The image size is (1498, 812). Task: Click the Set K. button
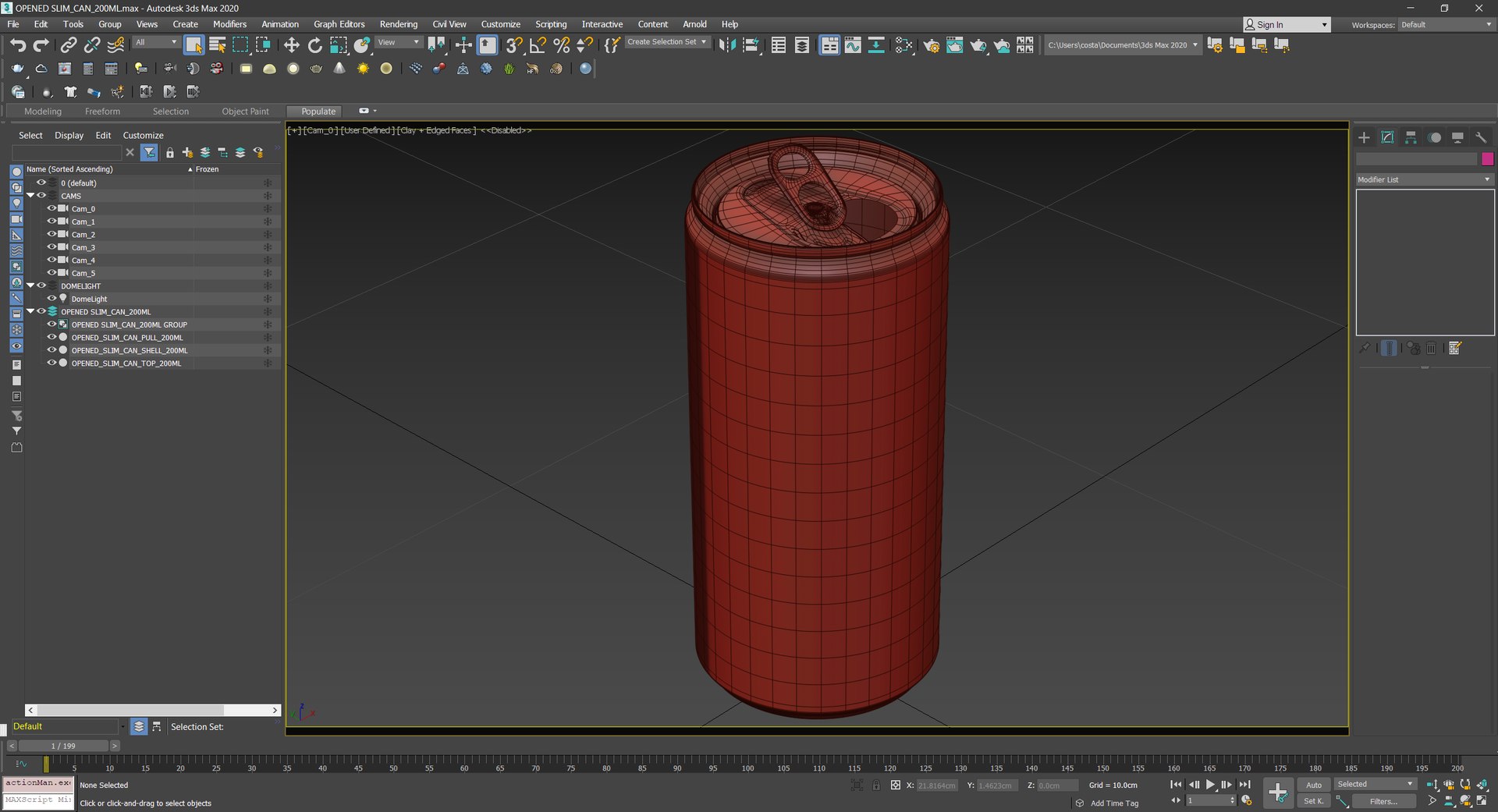[1314, 801]
